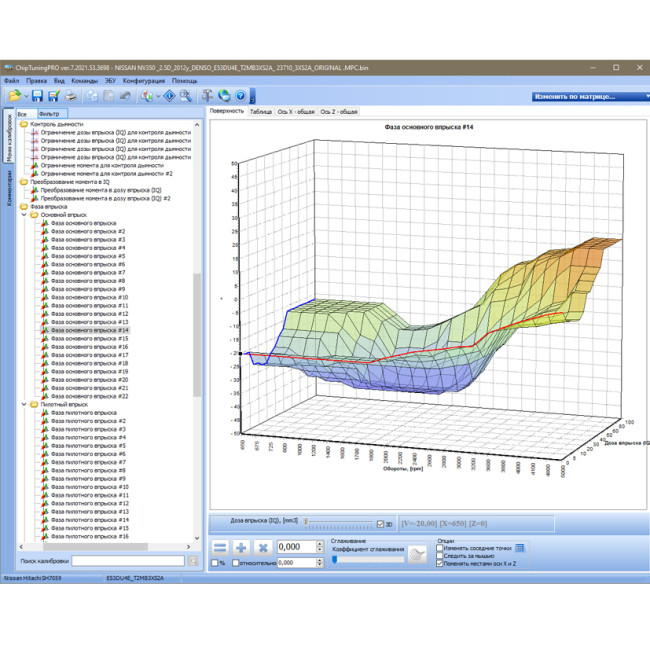Open file with the folder icon

(15, 96)
